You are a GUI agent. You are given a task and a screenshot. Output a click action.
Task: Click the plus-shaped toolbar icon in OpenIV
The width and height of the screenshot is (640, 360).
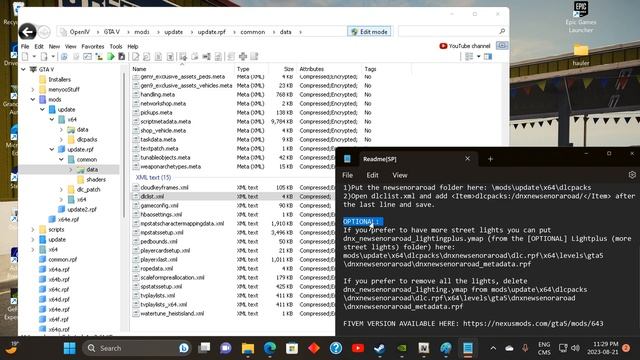coord(243,56)
